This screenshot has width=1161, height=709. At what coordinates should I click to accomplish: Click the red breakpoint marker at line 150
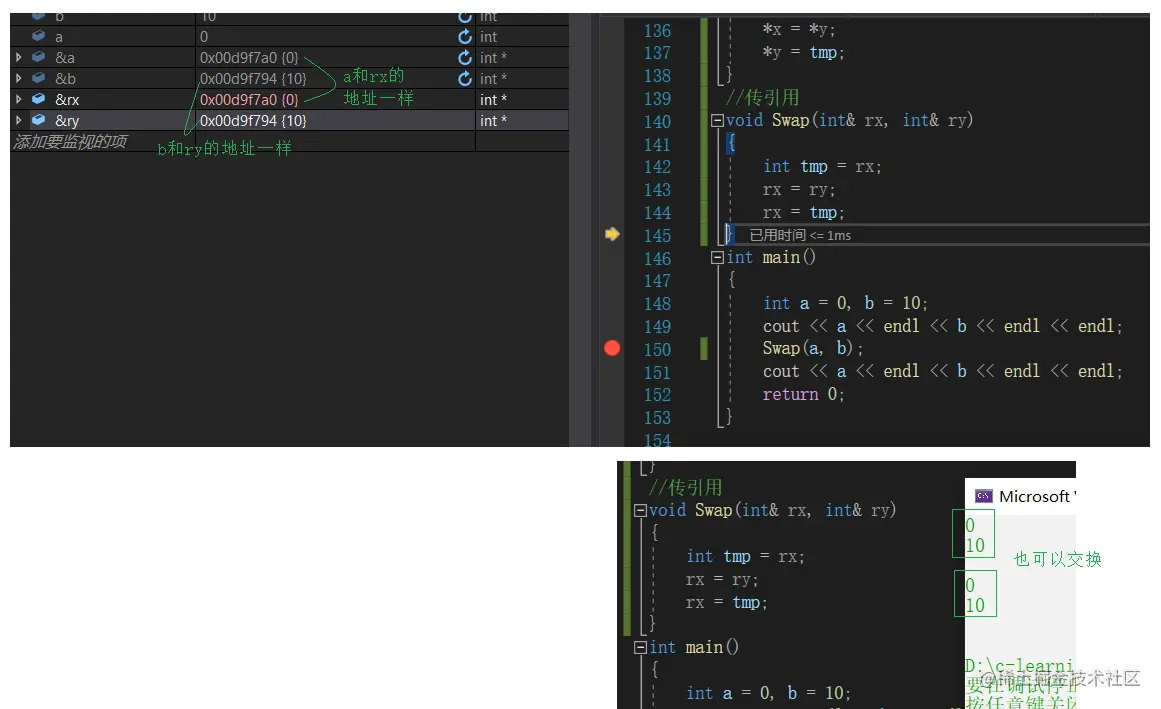click(x=612, y=349)
